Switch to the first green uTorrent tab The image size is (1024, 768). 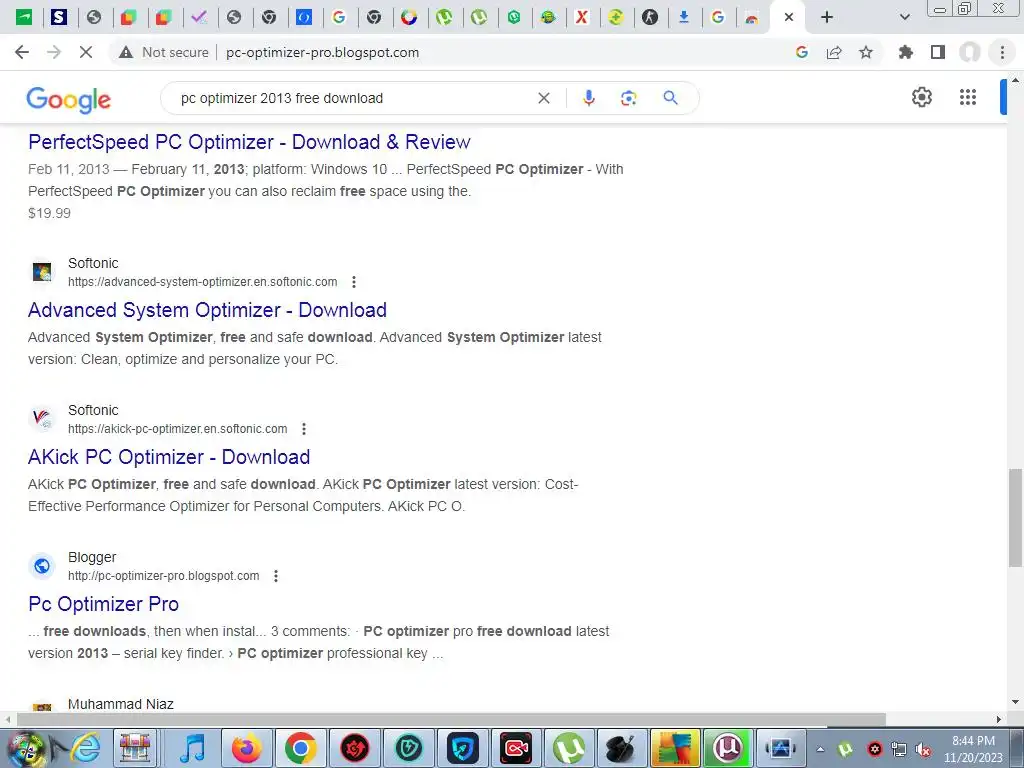[x=444, y=17]
